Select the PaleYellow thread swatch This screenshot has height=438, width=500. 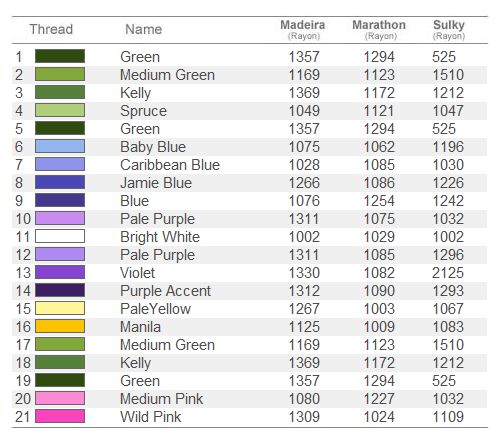click(60, 308)
